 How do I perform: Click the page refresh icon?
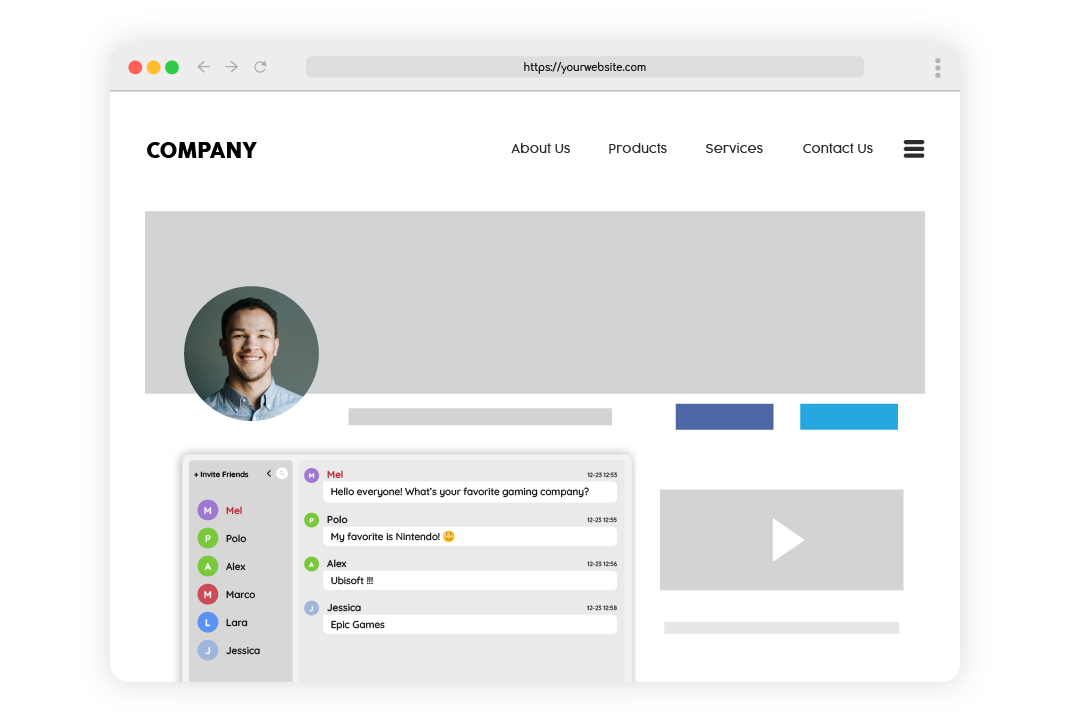tap(260, 67)
